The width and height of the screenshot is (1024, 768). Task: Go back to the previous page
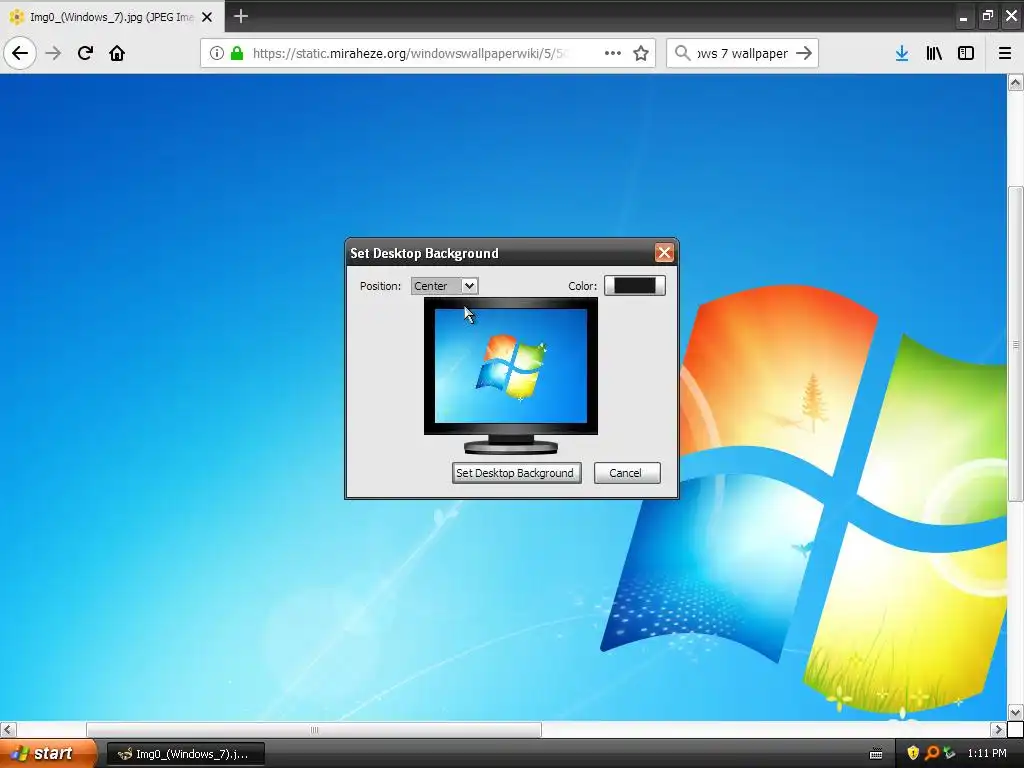click(20, 53)
